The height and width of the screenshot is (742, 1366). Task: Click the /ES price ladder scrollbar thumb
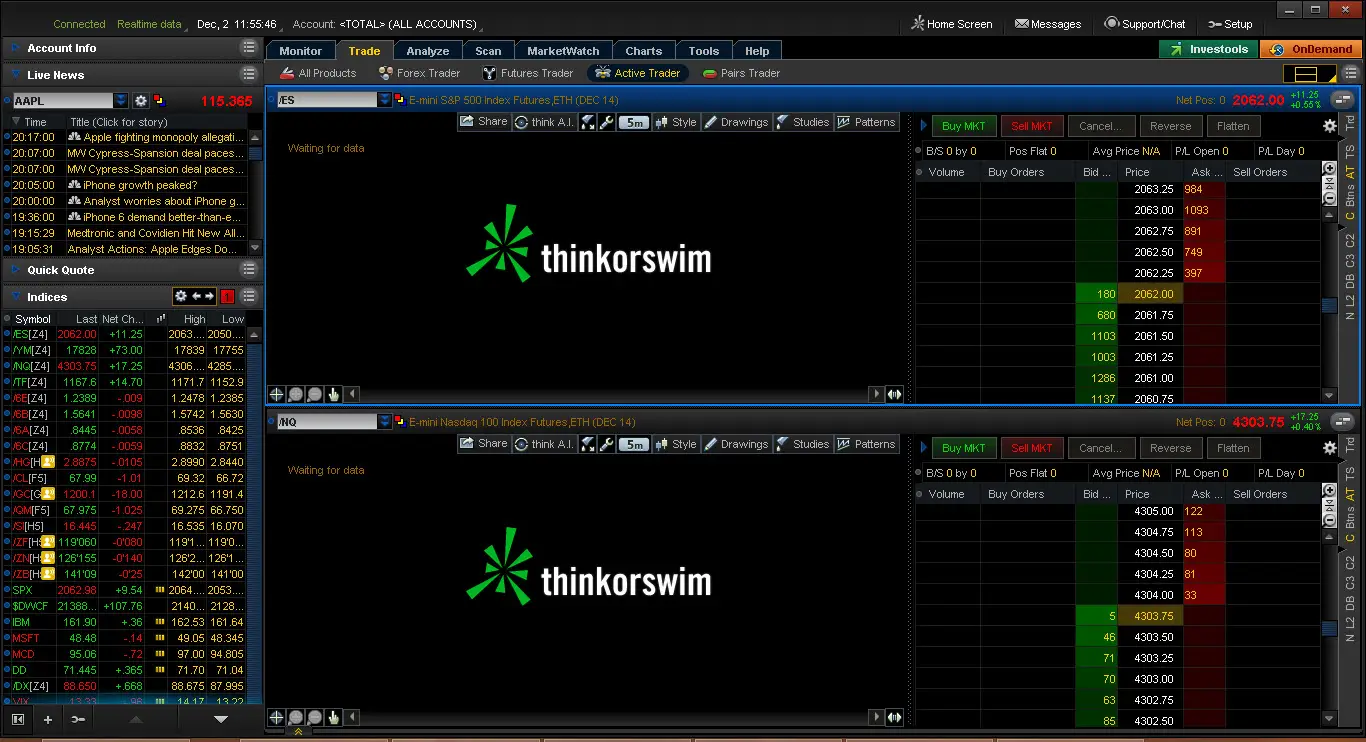coord(1329,305)
